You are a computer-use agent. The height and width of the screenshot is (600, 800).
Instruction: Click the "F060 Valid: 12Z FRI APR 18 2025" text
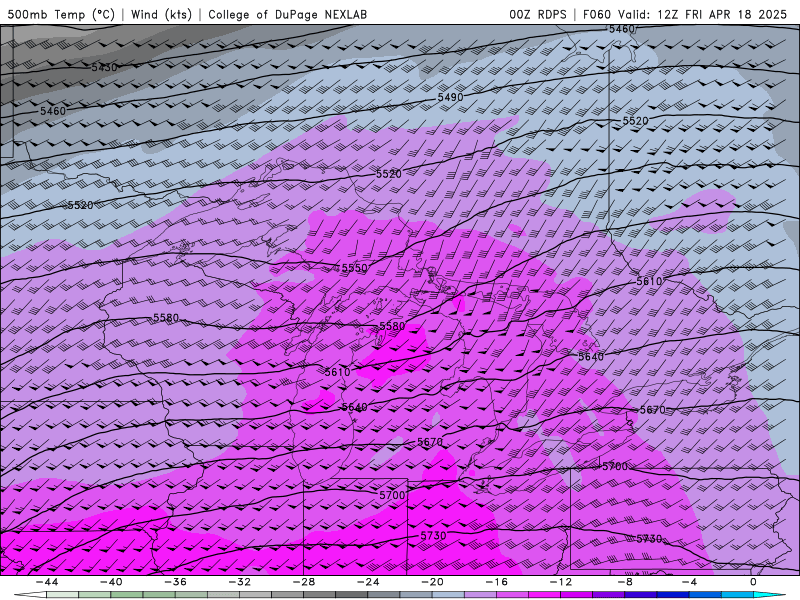pyautogui.click(x=685, y=14)
